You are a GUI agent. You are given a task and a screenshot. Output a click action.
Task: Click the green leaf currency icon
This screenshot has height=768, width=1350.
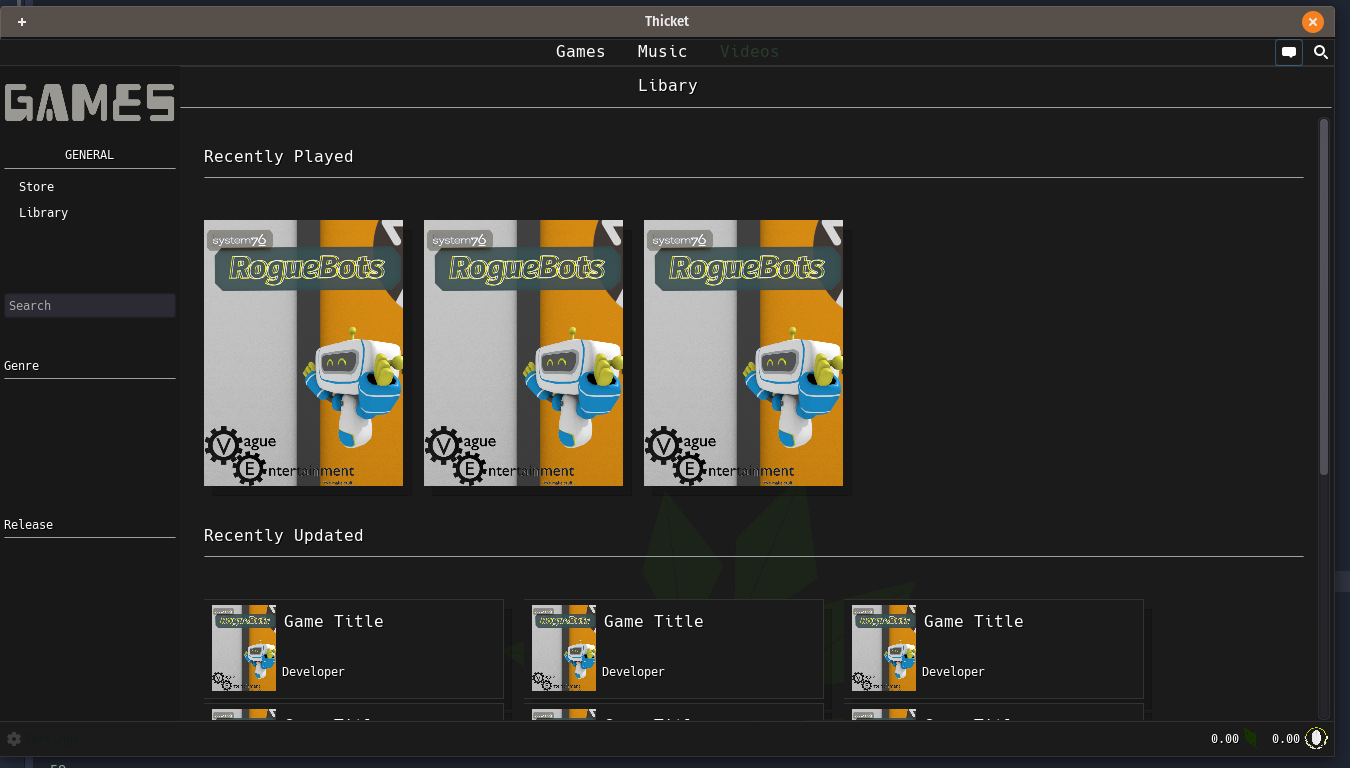coord(1250,738)
